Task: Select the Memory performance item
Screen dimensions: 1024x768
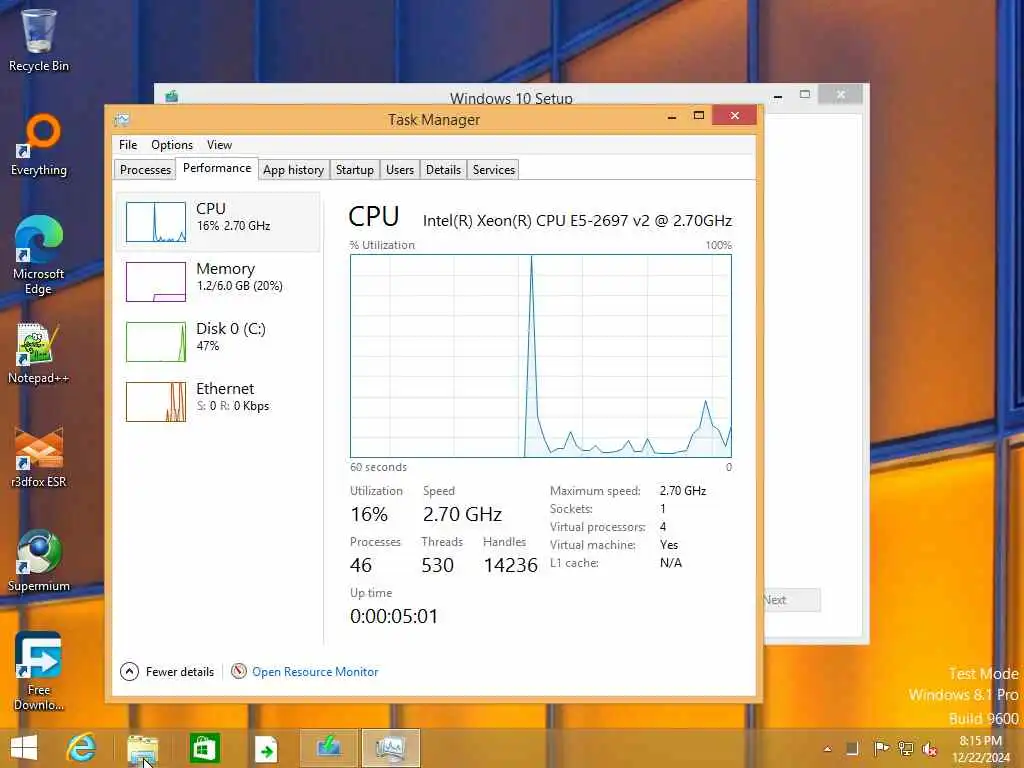Action: point(218,281)
